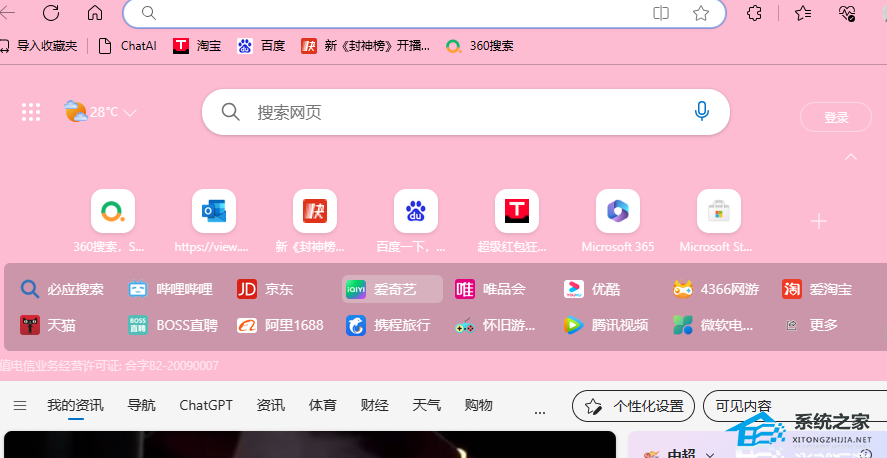Switch to the 购物 tab

pos(479,405)
